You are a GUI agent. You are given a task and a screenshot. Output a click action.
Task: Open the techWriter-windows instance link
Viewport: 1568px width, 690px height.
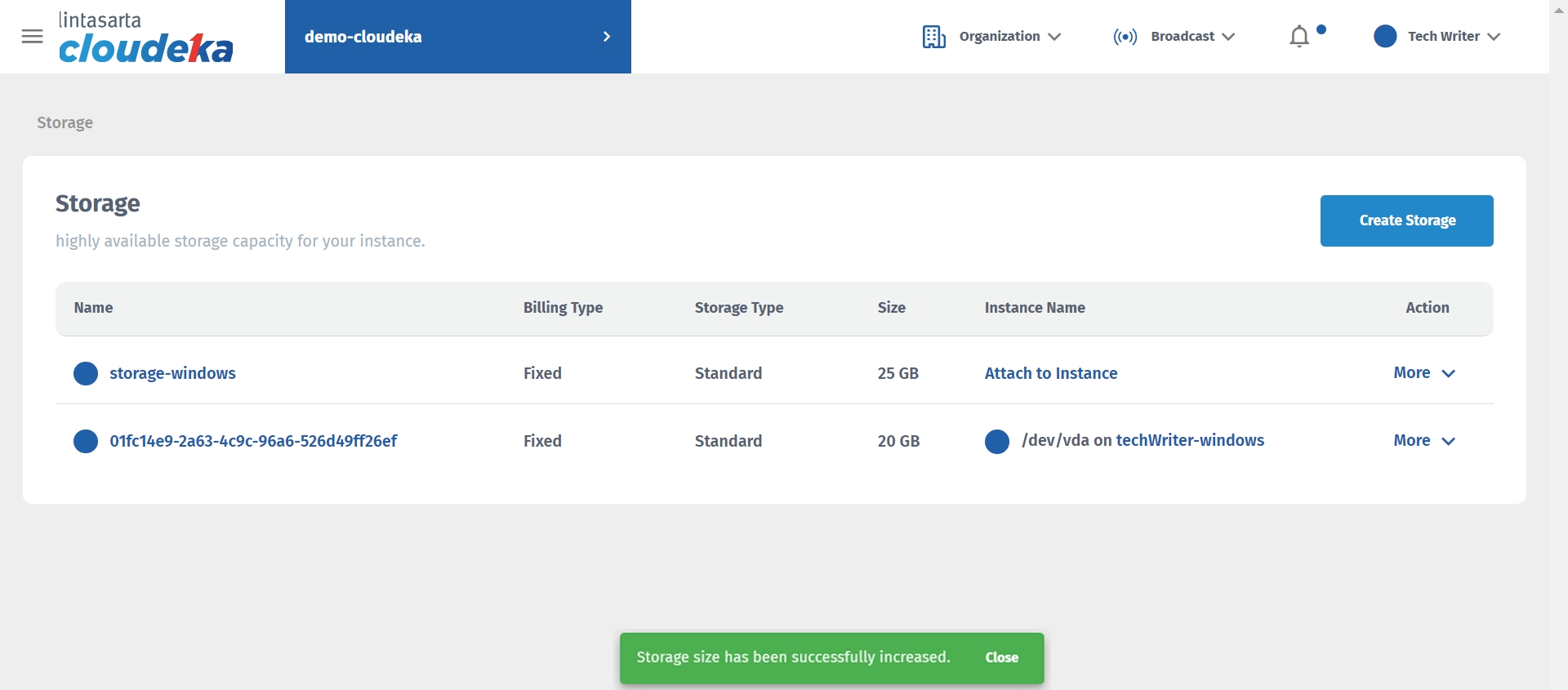[x=1189, y=441]
